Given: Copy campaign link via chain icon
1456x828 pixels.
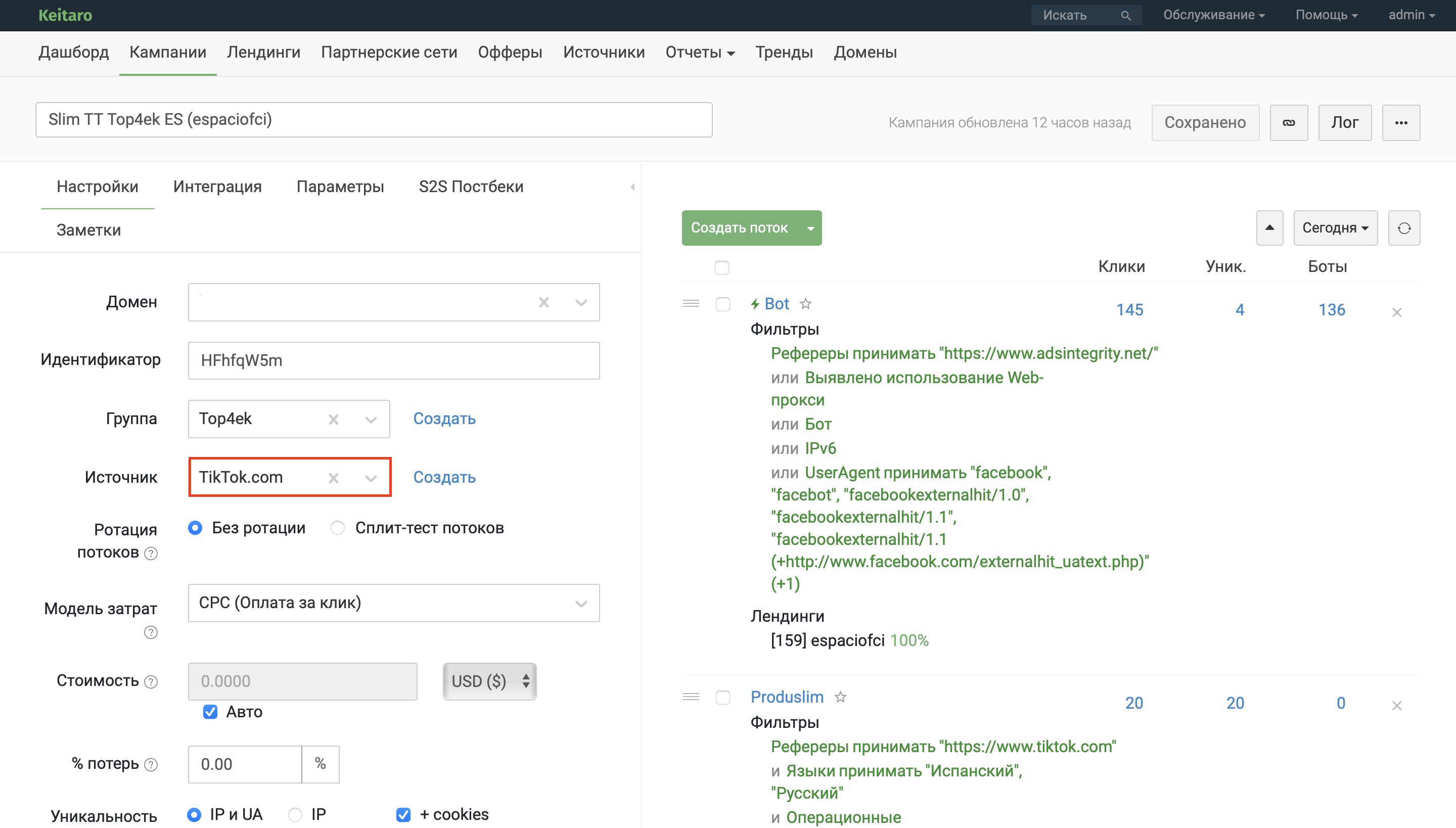Looking at the screenshot, I should pos(1289,122).
